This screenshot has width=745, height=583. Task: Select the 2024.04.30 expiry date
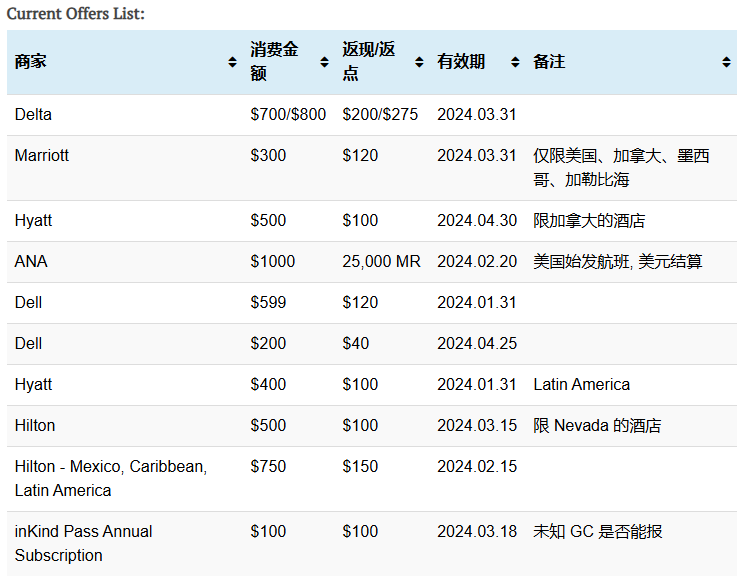tap(477, 220)
